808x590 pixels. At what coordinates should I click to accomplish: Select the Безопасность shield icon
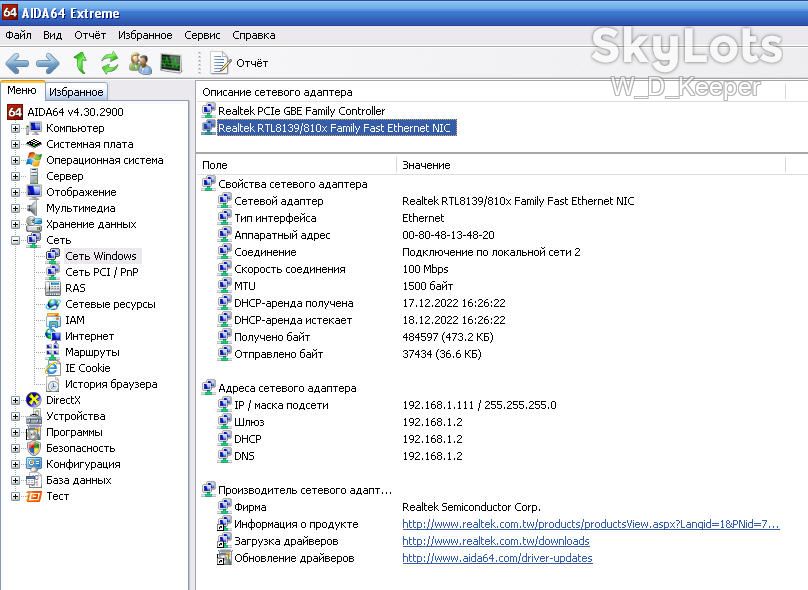click(34, 448)
